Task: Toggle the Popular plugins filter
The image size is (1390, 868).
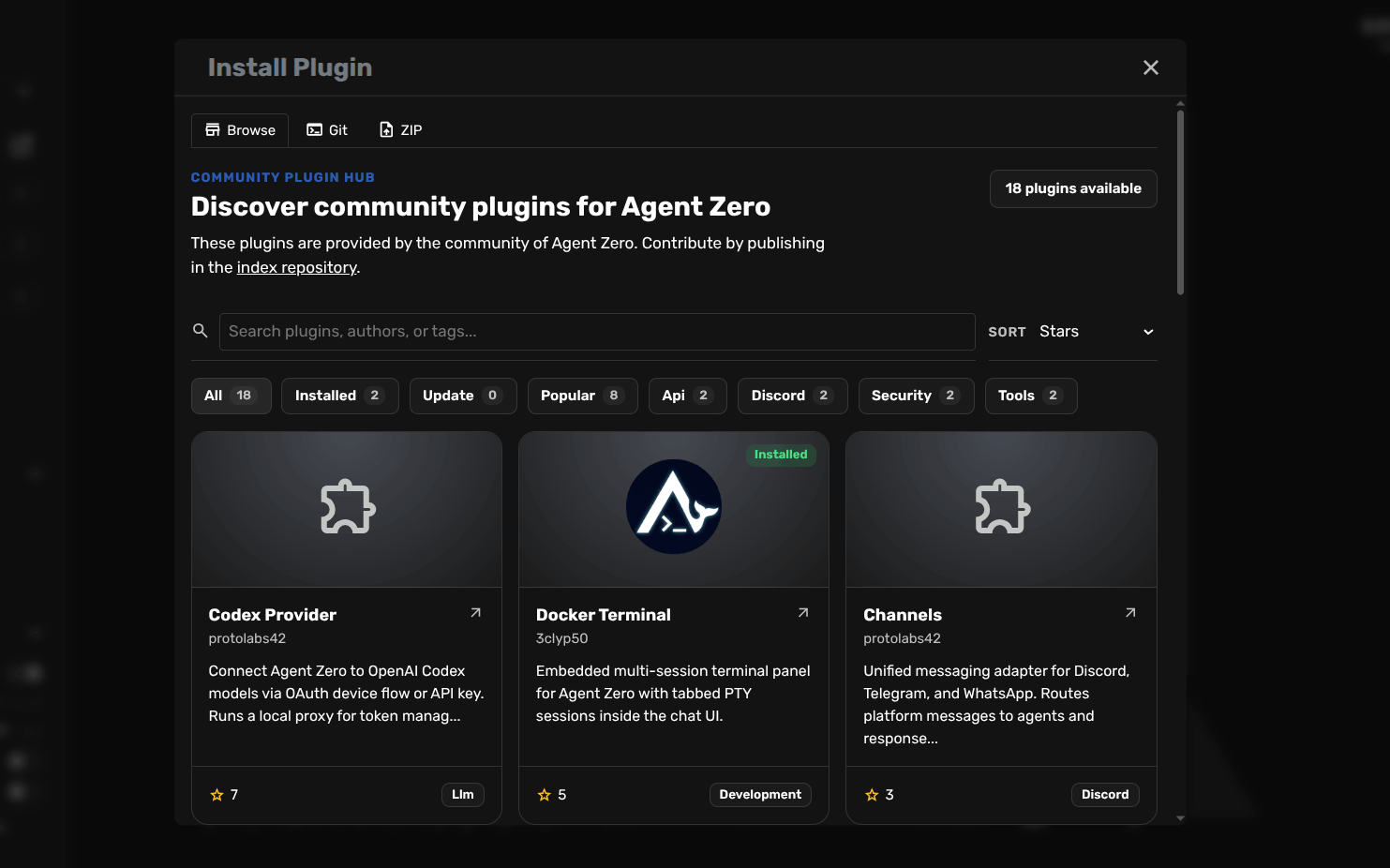Action: (x=582, y=396)
